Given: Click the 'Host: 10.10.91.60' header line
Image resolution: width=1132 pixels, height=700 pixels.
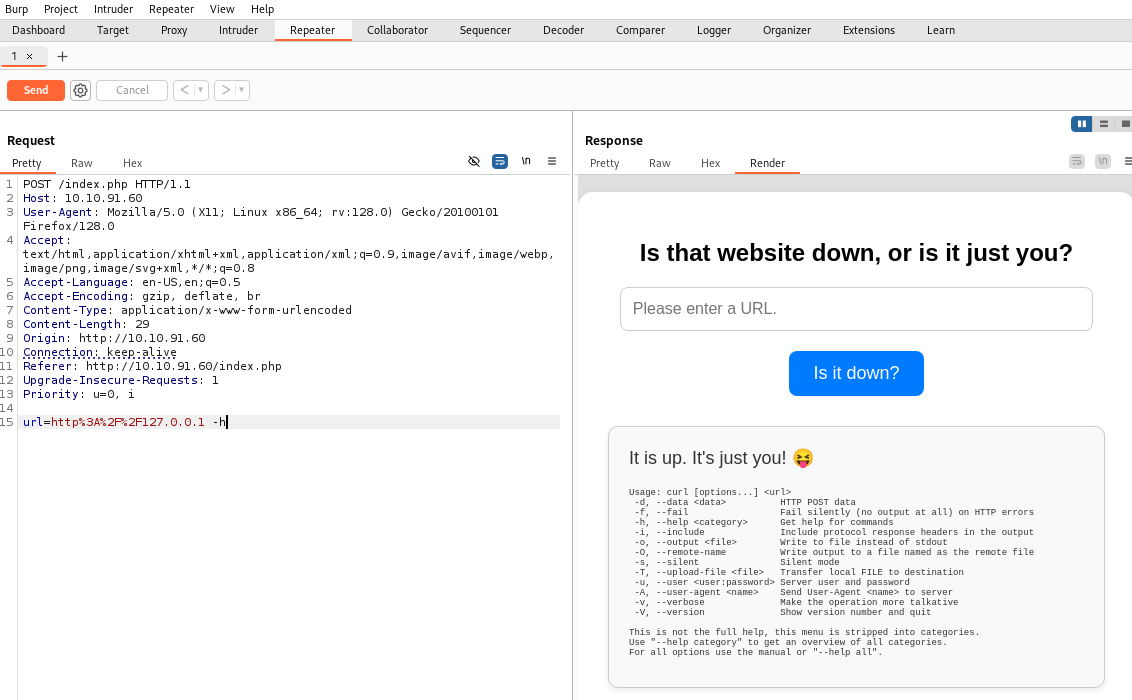Looking at the screenshot, I should (x=83, y=198).
